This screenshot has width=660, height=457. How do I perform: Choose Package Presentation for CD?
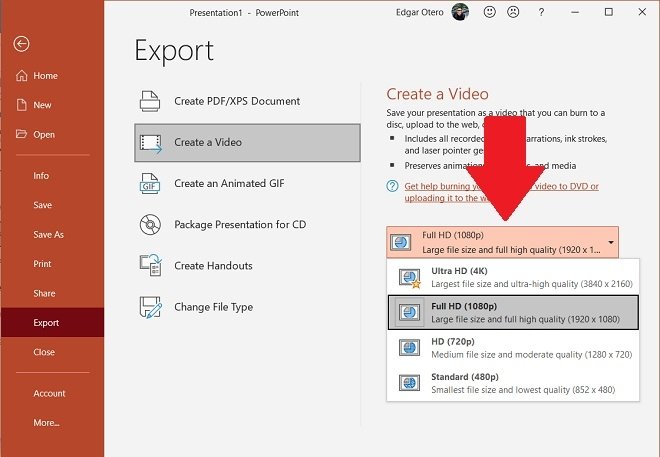[x=247, y=225]
